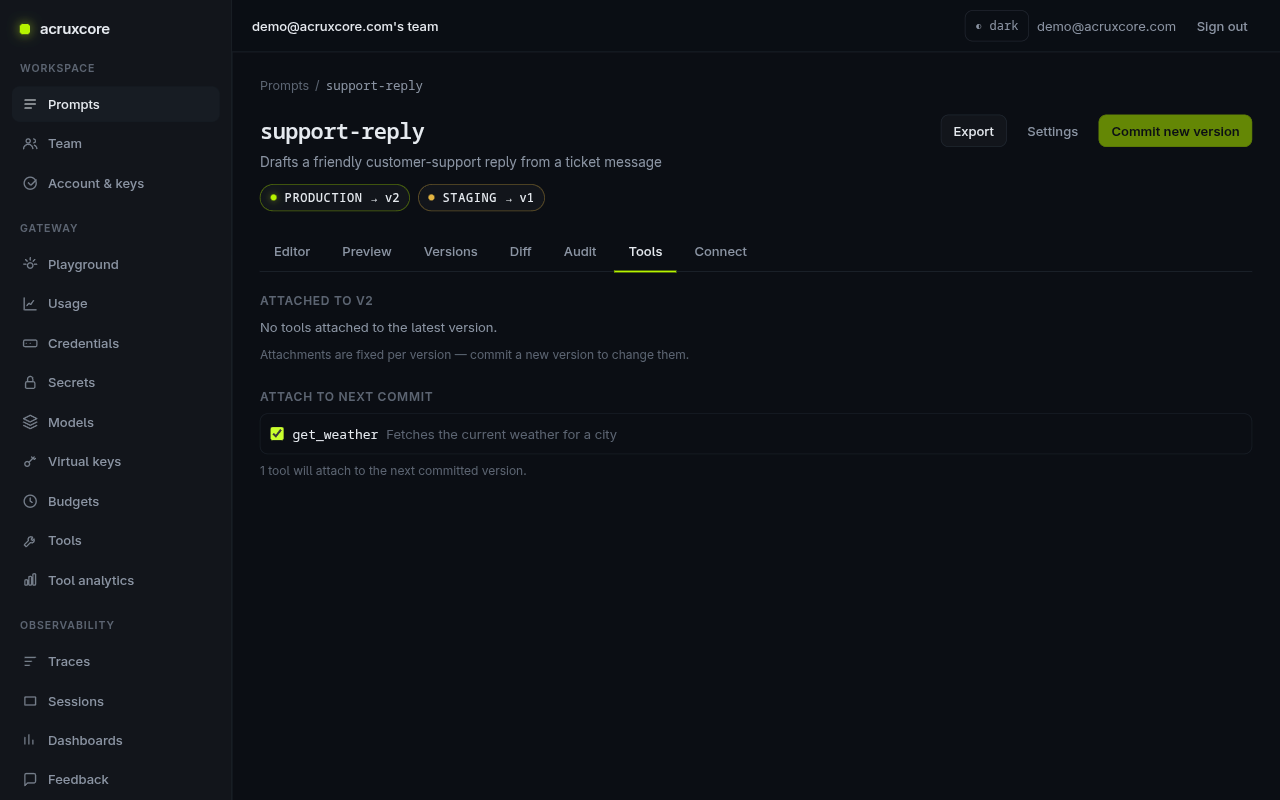This screenshot has width=1280, height=800.
Task: Click the Secrets lock icon
Action: pos(30,383)
